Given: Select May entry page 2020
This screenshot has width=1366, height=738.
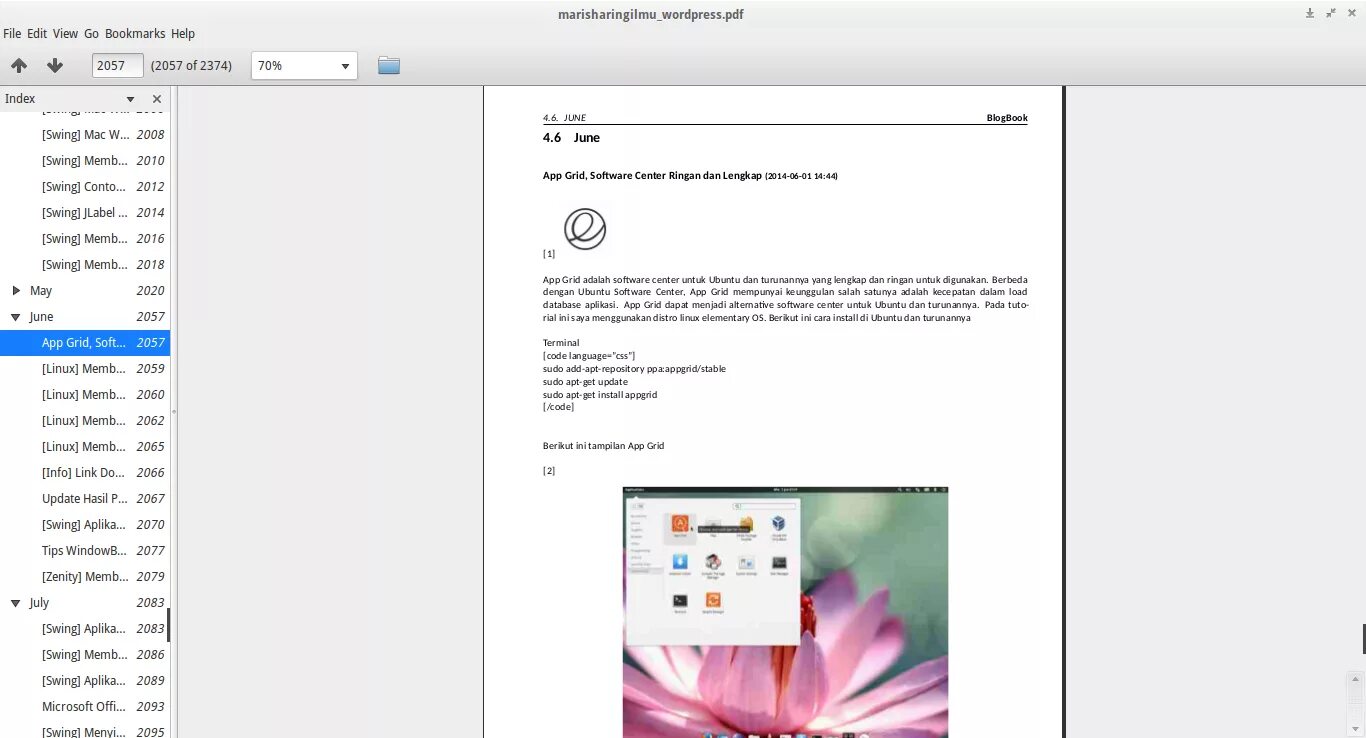Looking at the screenshot, I should click(x=85, y=291).
